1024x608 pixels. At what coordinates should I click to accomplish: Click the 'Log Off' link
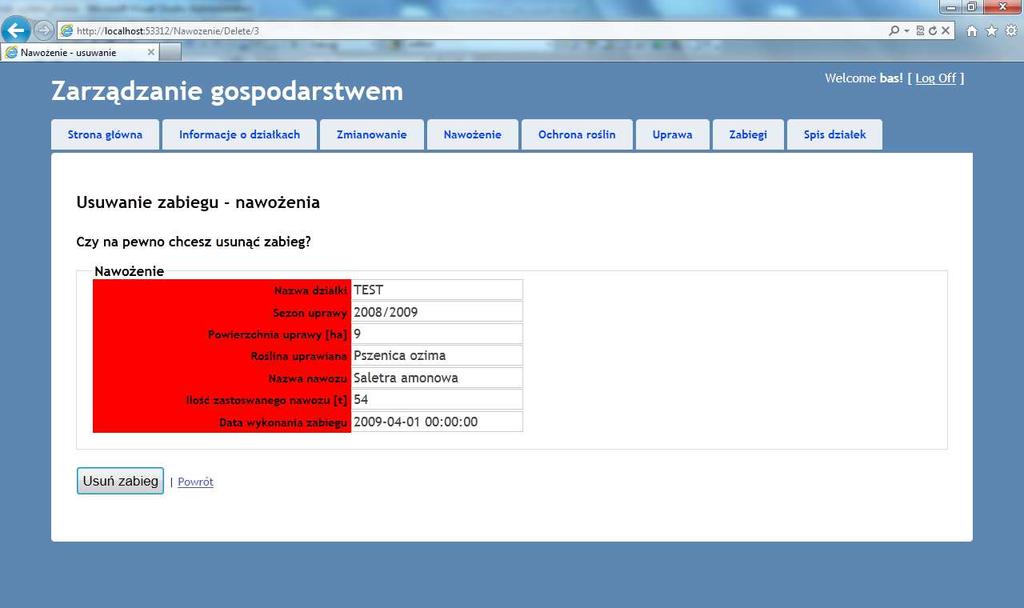[935, 78]
